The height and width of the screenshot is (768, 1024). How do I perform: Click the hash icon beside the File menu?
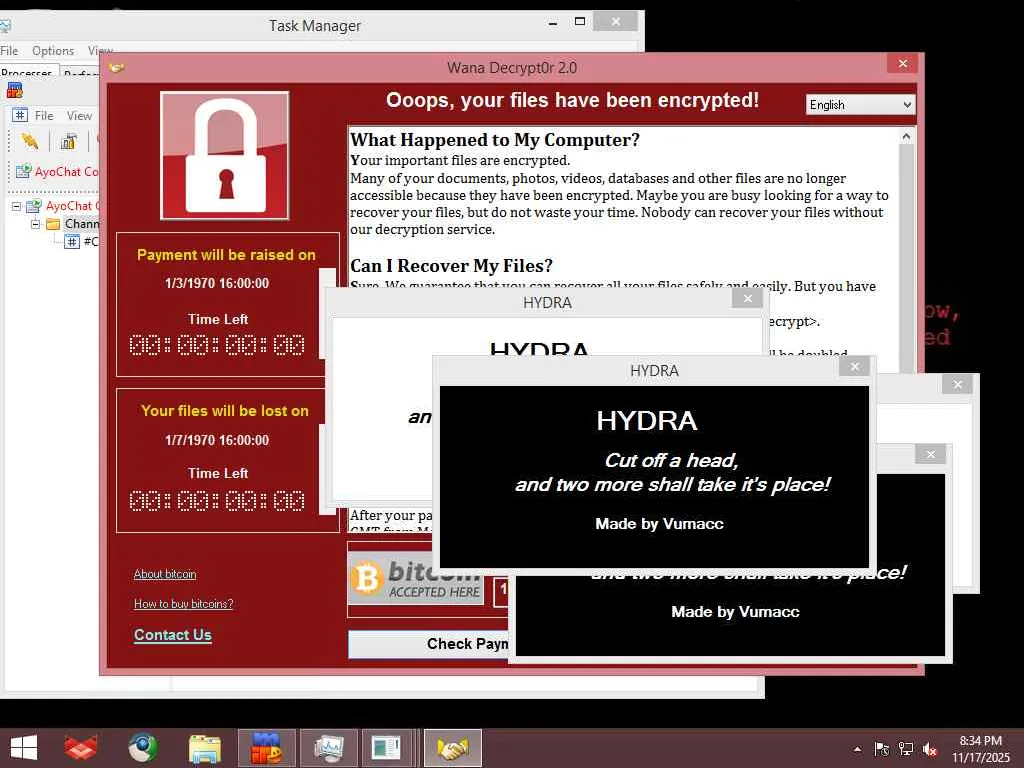(x=20, y=116)
